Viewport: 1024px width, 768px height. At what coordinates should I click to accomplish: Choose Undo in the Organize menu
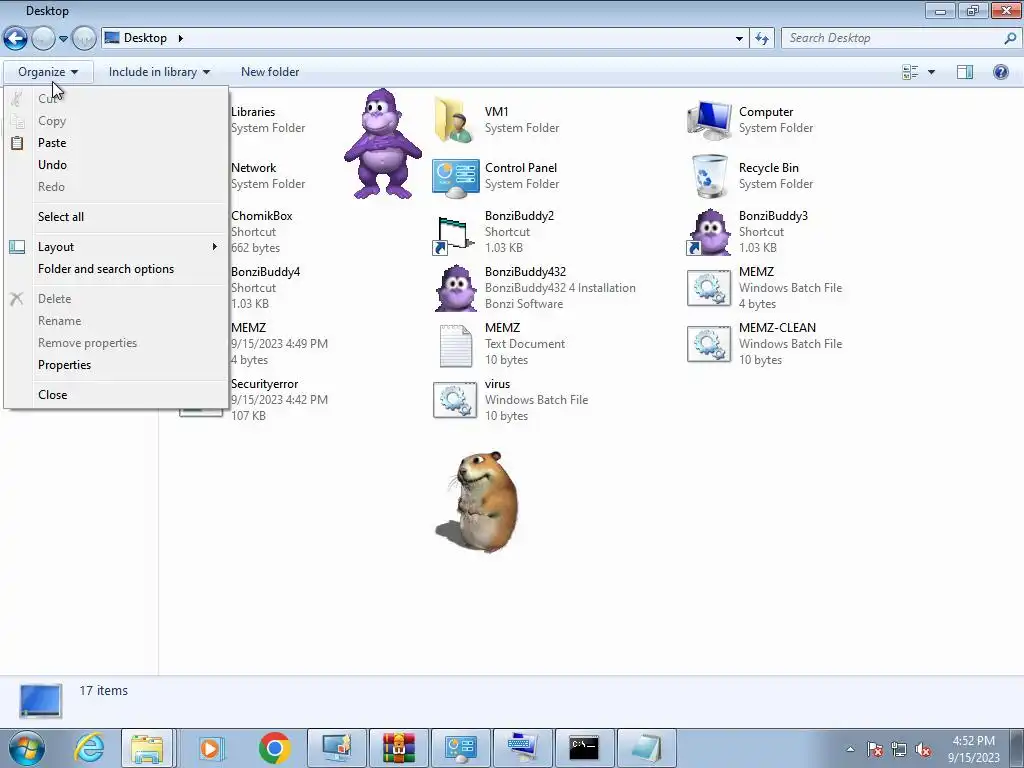pos(116,165)
